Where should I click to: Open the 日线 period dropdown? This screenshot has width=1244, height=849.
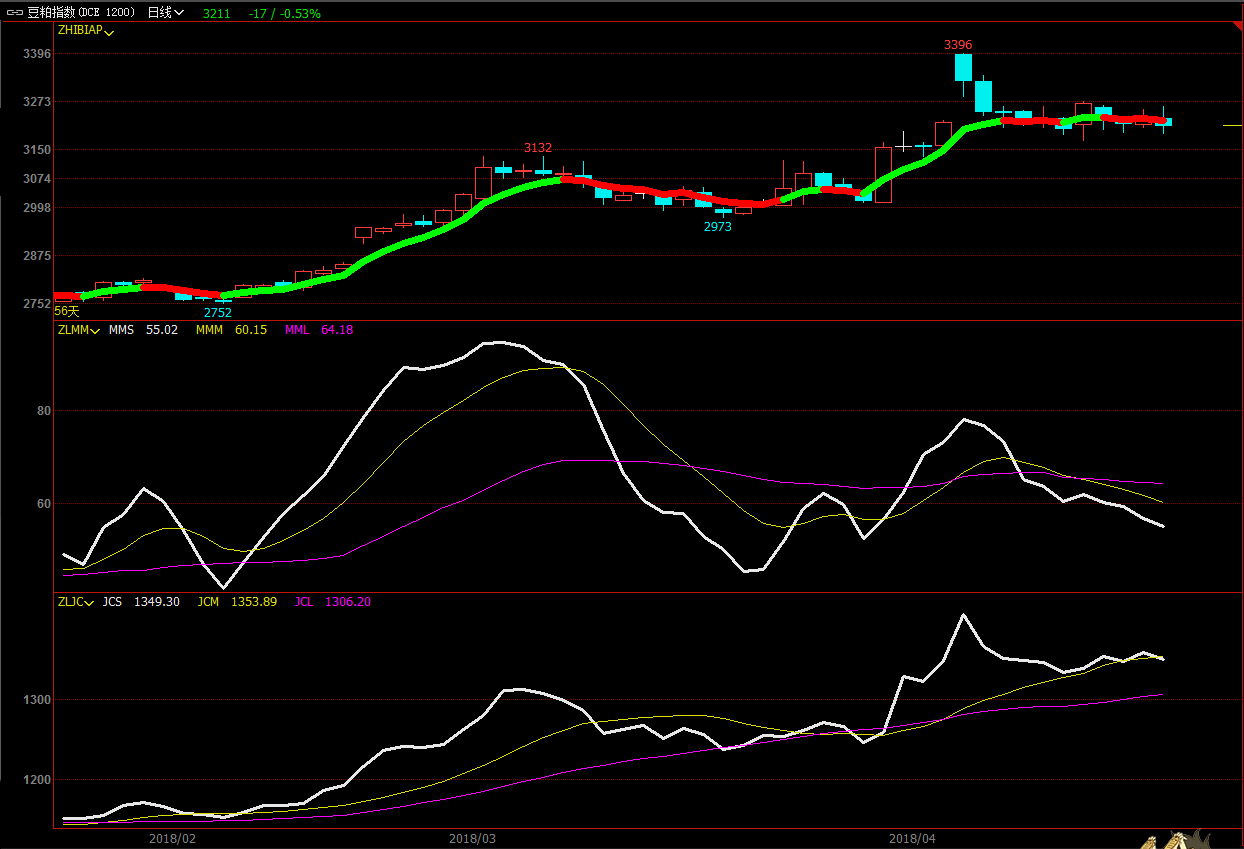[x=165, y=13]
